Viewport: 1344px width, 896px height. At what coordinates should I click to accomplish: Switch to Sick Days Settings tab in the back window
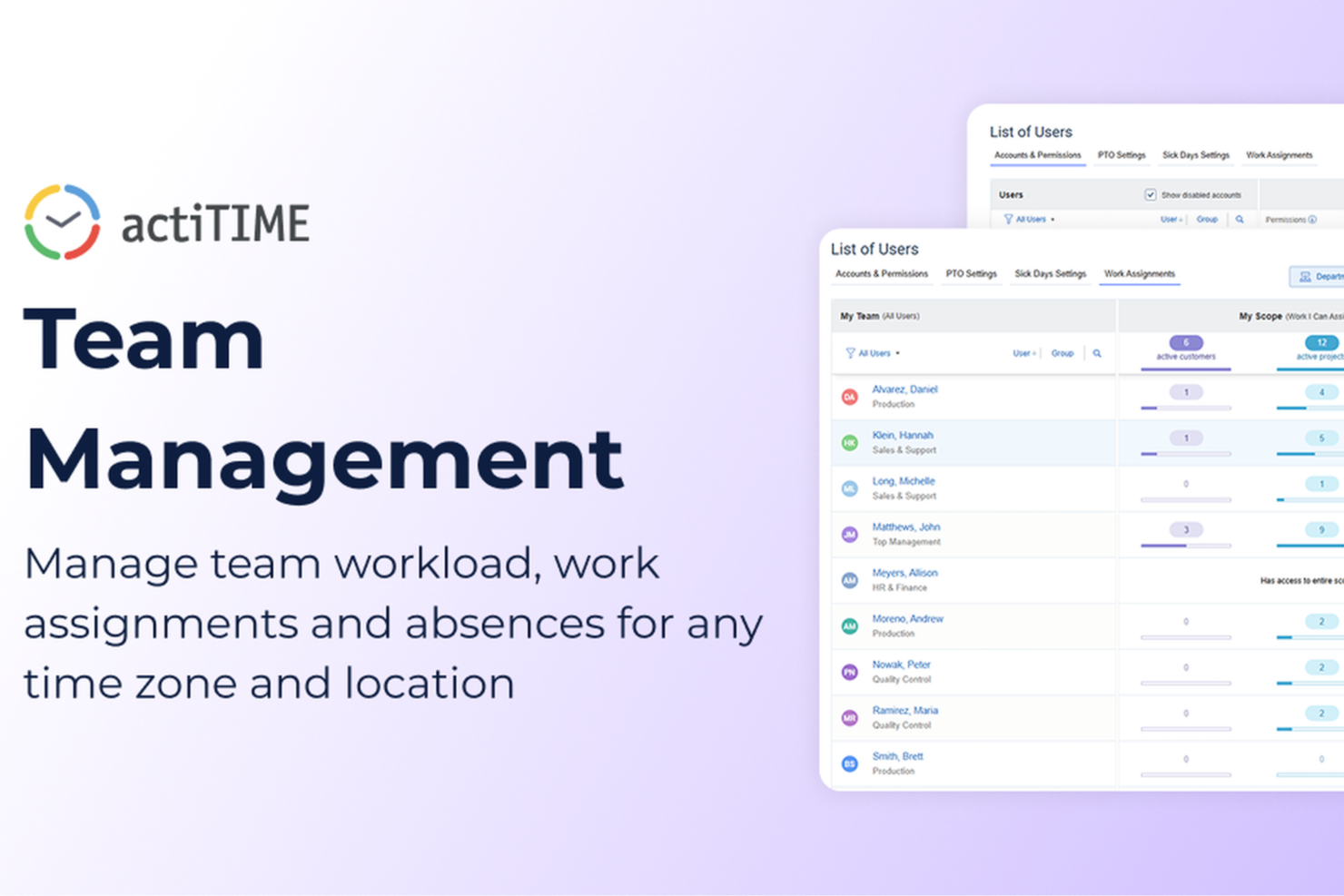click(x=1196, y=155)
